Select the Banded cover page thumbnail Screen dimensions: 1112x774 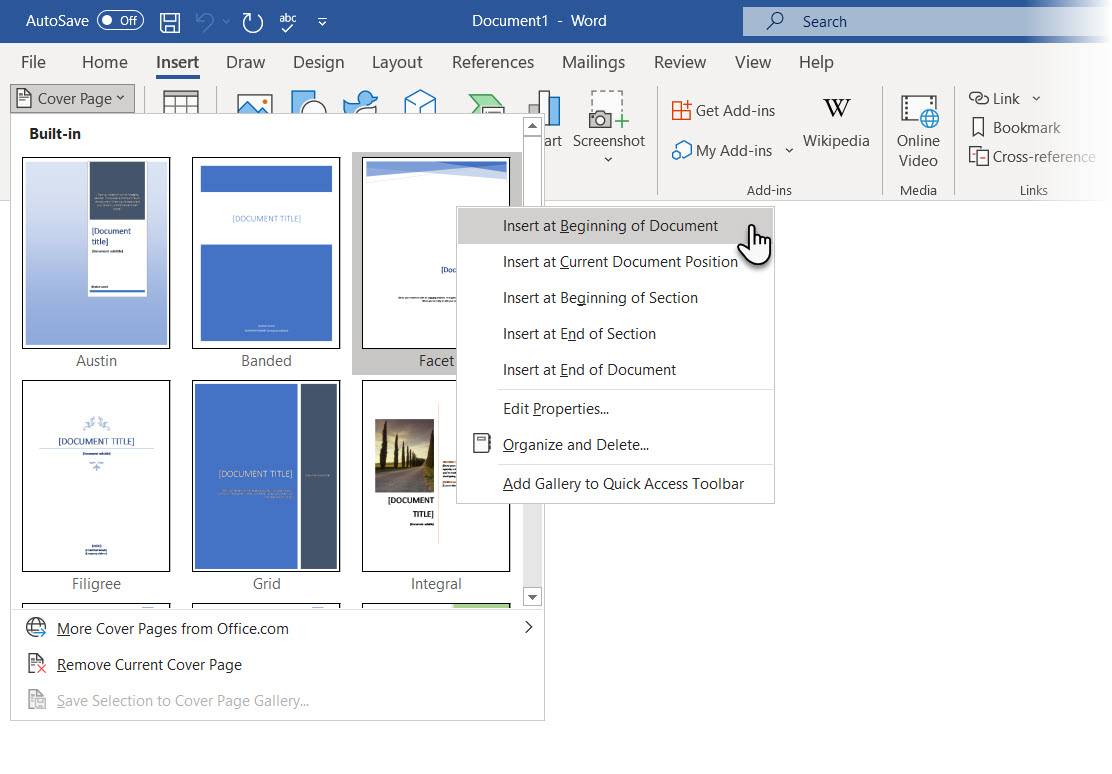[x=266, y=253]
